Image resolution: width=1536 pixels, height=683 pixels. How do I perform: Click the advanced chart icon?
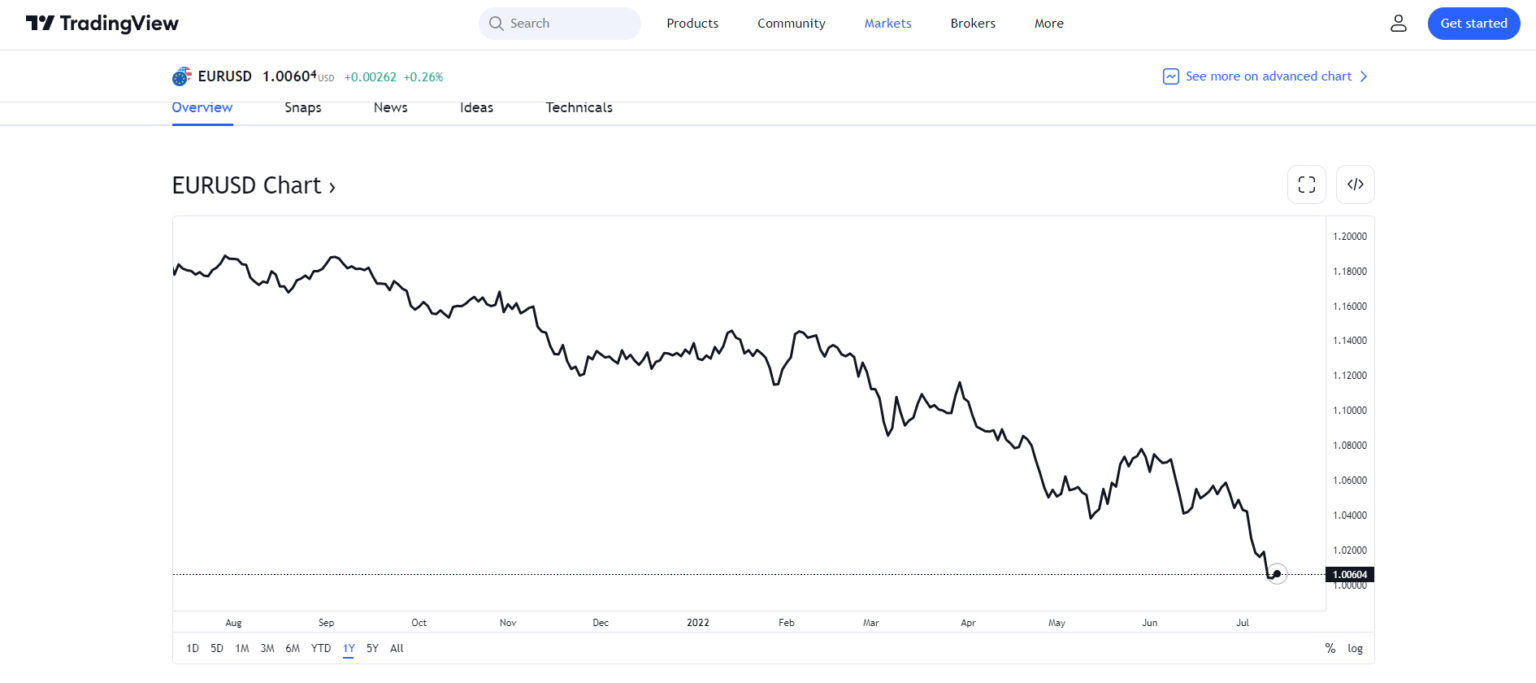(1171, 76)
